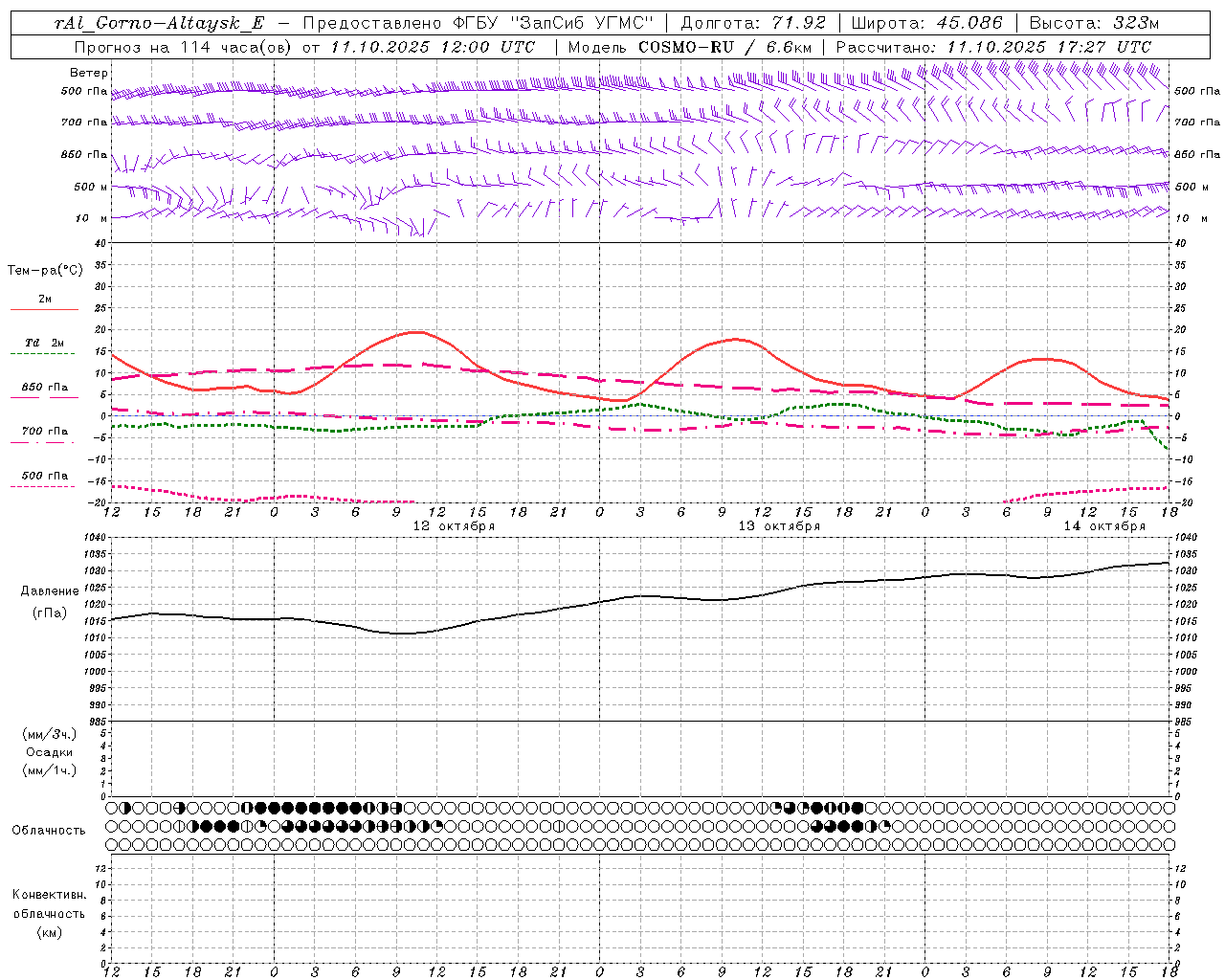
Task: Click the Рассчитано: 11.10.2025 17:27 UTC timestamp
Action: pos(993,47)
